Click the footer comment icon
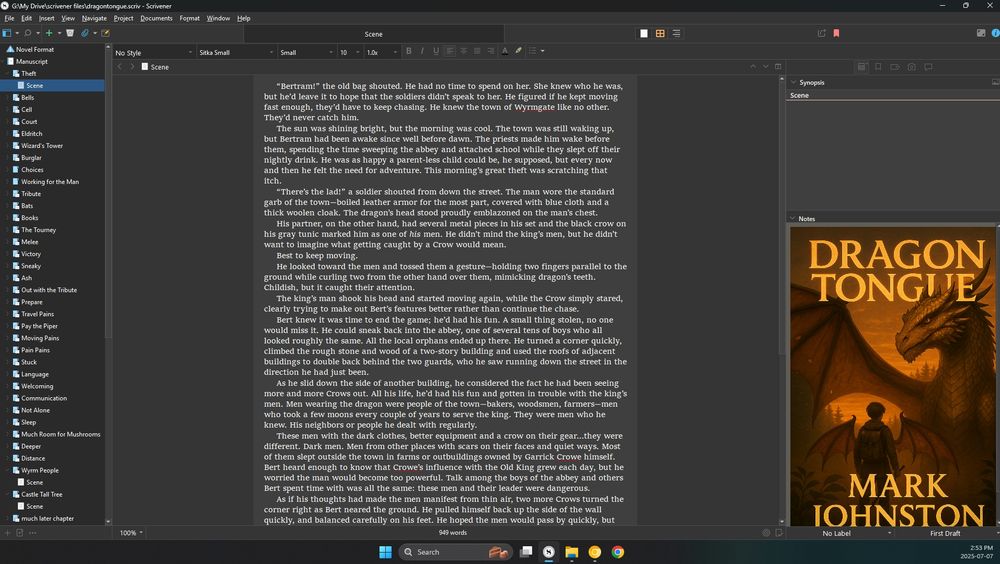This screenshot has width=1000, height=564. [779, 533]
